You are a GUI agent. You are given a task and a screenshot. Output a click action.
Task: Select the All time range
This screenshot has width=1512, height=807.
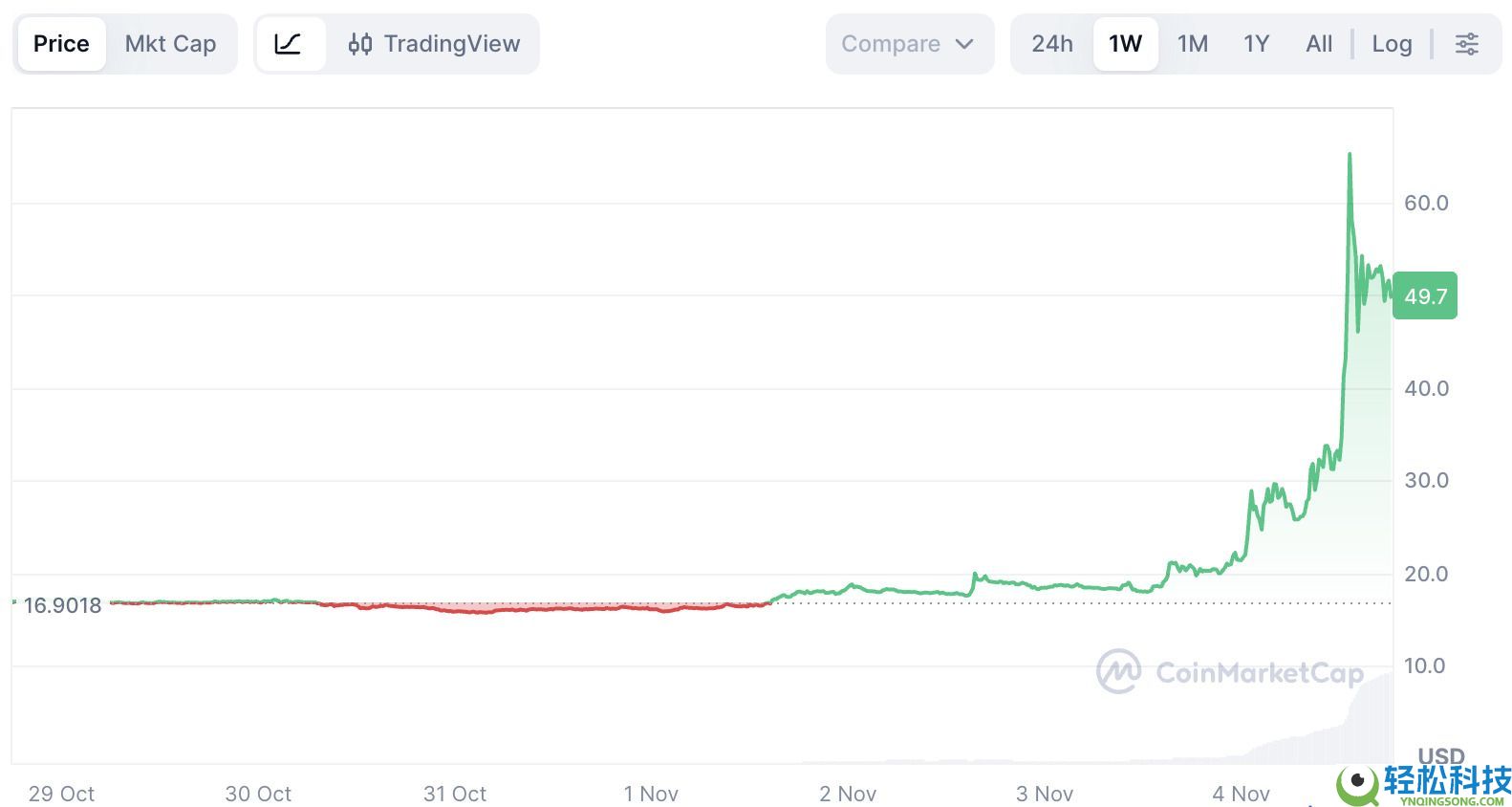(1318, 43)
